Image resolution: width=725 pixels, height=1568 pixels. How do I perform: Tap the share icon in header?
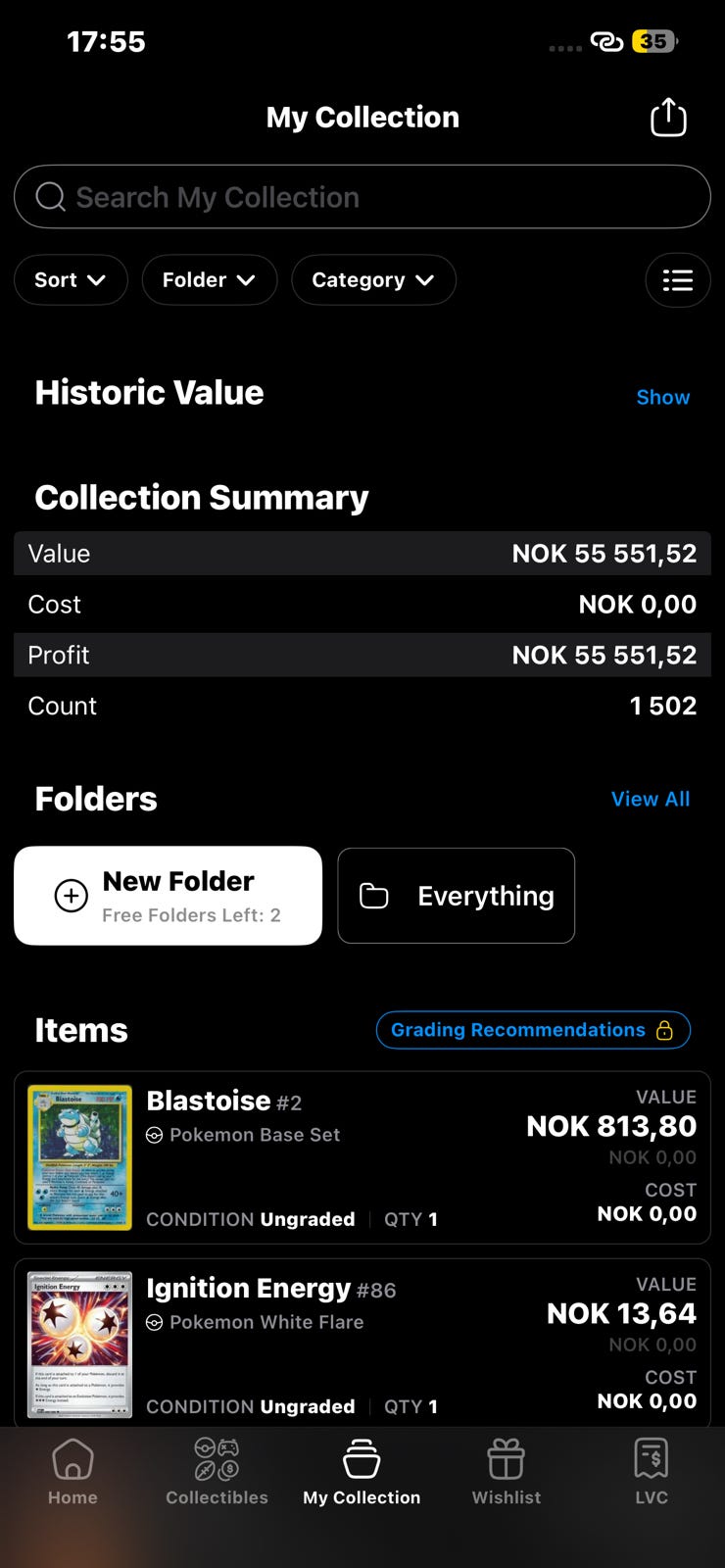pos(668,118)
